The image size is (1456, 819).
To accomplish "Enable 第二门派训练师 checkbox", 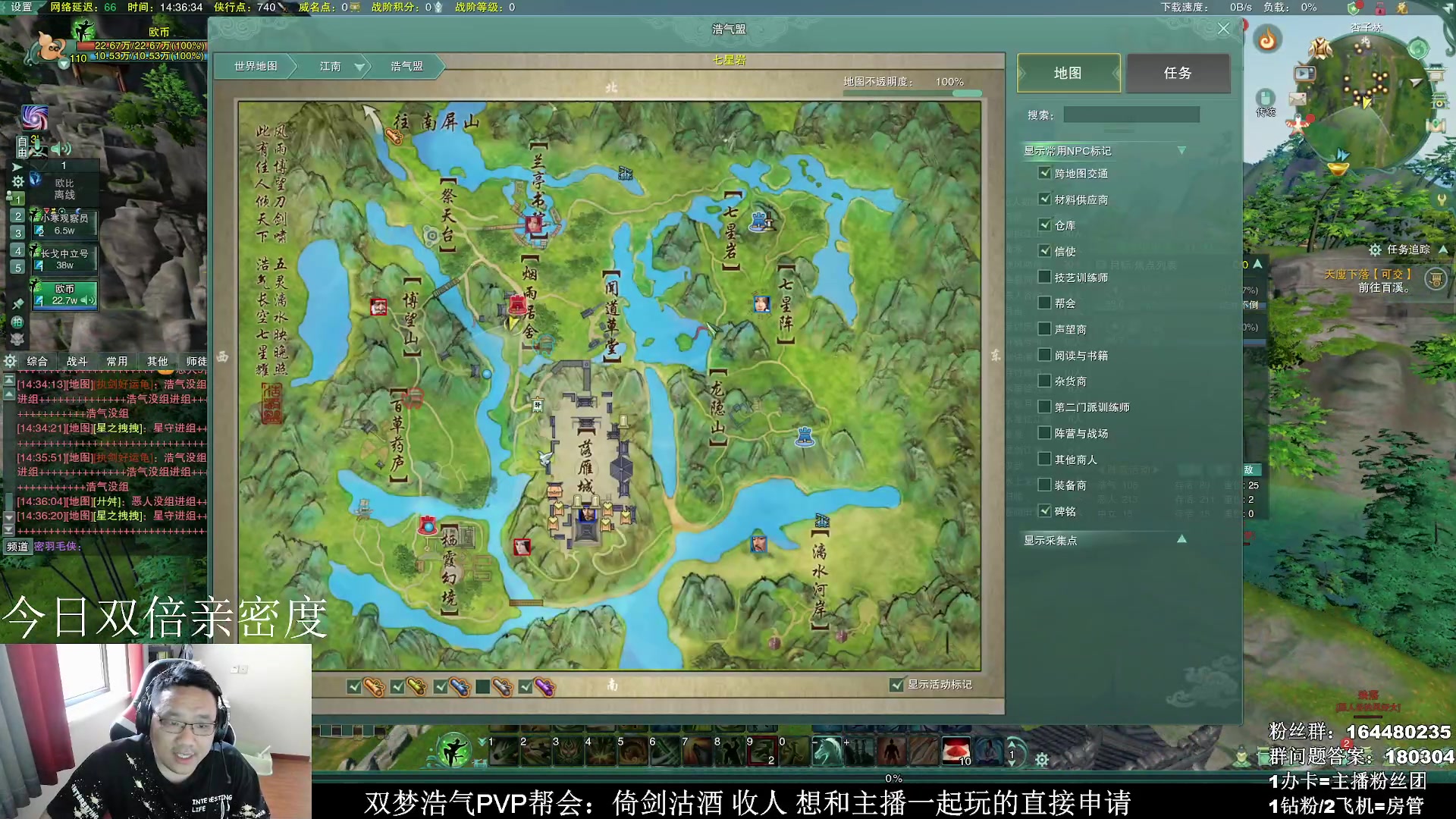I will [1045, 406].
